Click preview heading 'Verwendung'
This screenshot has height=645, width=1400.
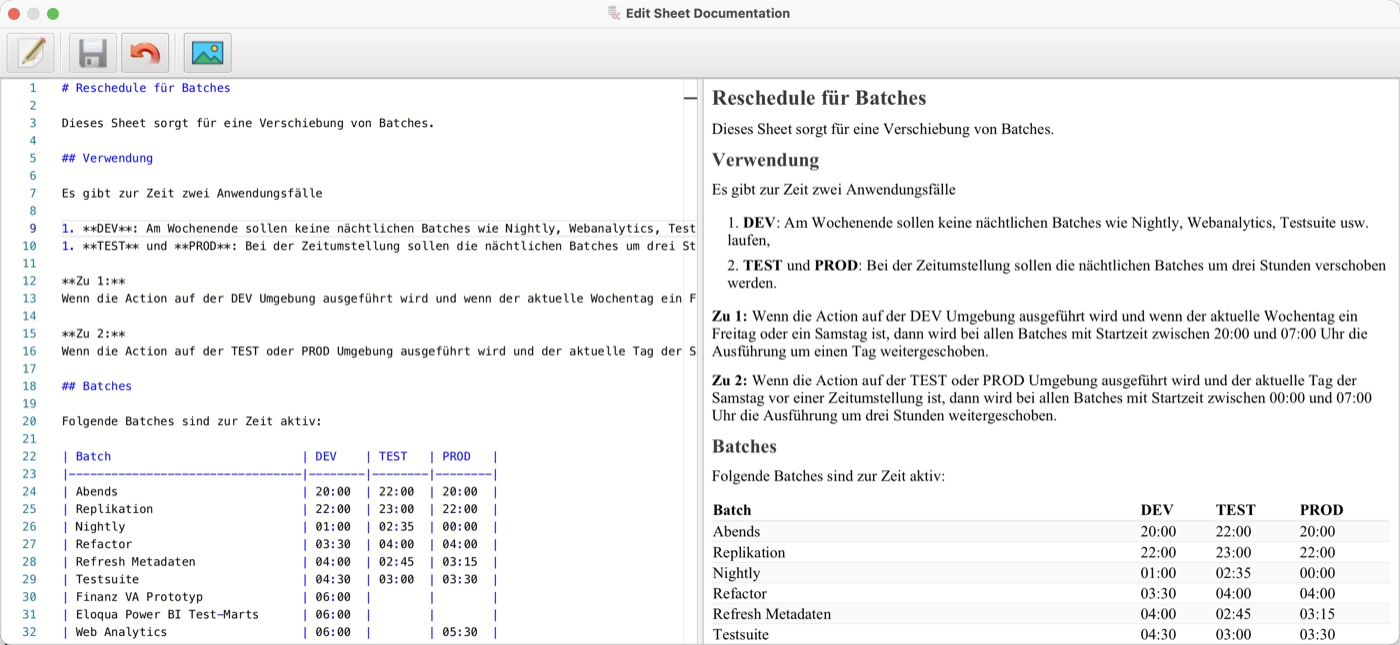pos(766,160)
